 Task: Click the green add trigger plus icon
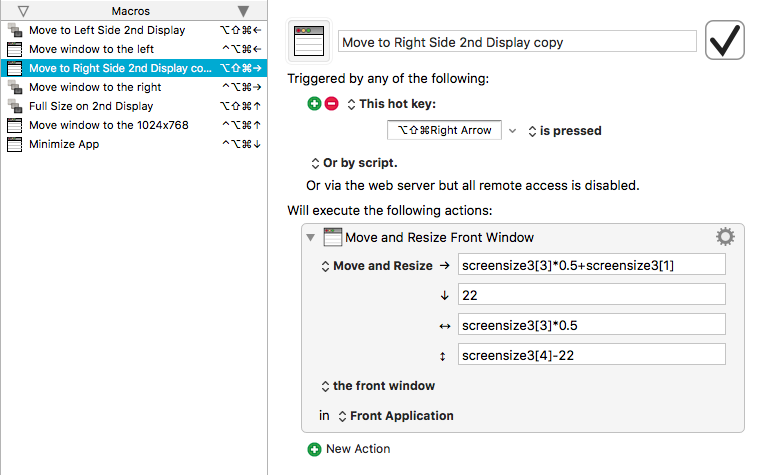tap(314, 103)
